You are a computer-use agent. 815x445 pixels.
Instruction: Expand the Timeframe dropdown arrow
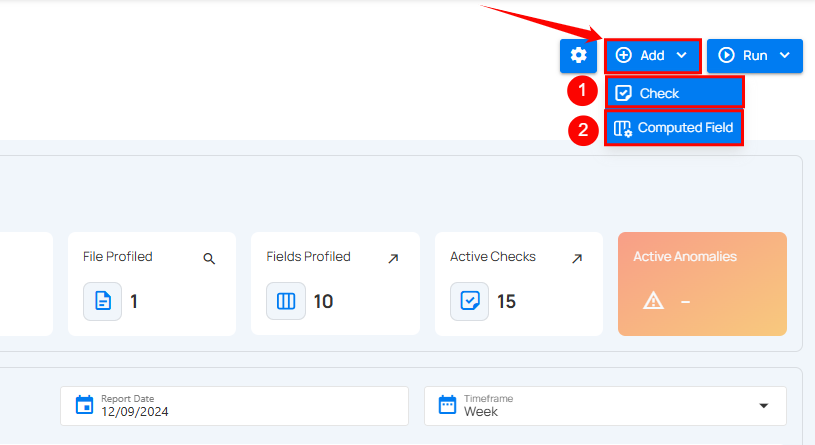click(764, 406)
